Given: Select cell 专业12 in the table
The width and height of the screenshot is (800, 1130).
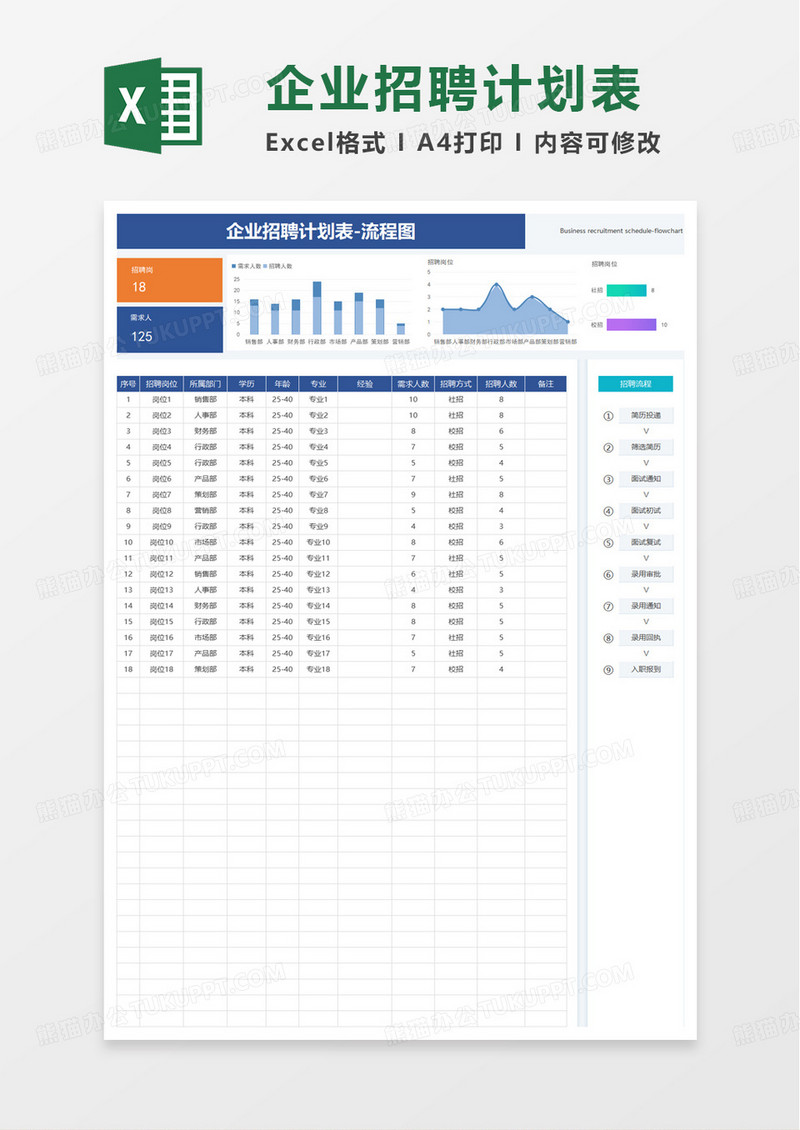Looking at the screenshot, I should pos(319,574).
